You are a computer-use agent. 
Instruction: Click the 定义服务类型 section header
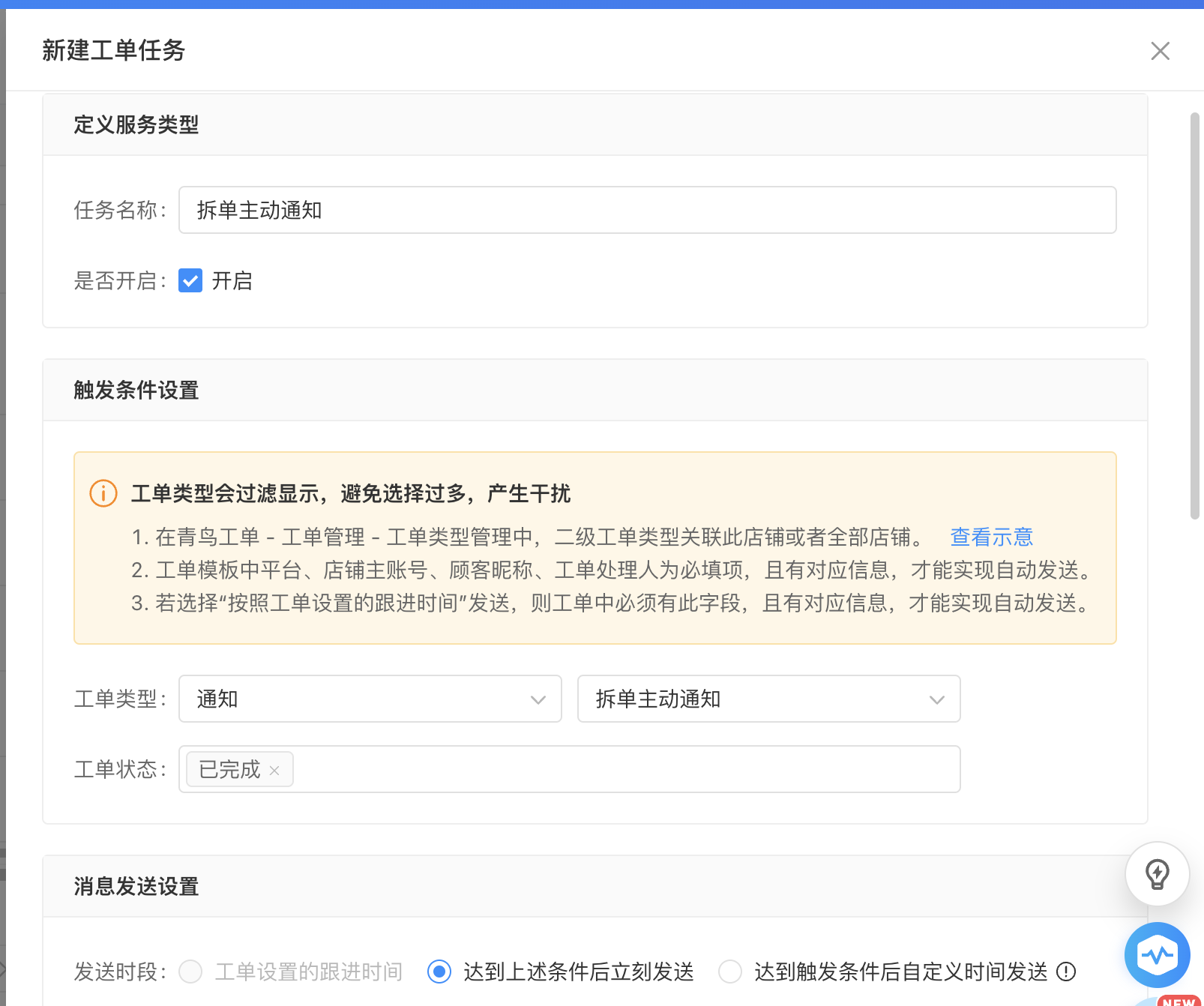coord(595,124)
